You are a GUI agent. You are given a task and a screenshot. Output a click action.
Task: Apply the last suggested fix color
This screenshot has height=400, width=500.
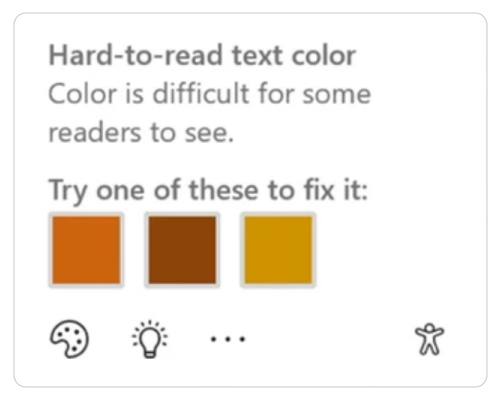pos(278,250)
